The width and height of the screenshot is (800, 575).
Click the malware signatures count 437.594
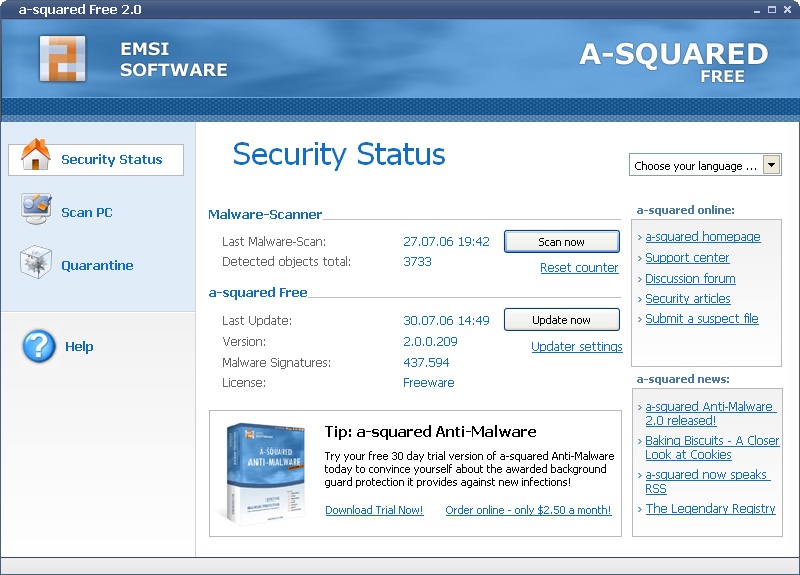(x=426, y=363)
